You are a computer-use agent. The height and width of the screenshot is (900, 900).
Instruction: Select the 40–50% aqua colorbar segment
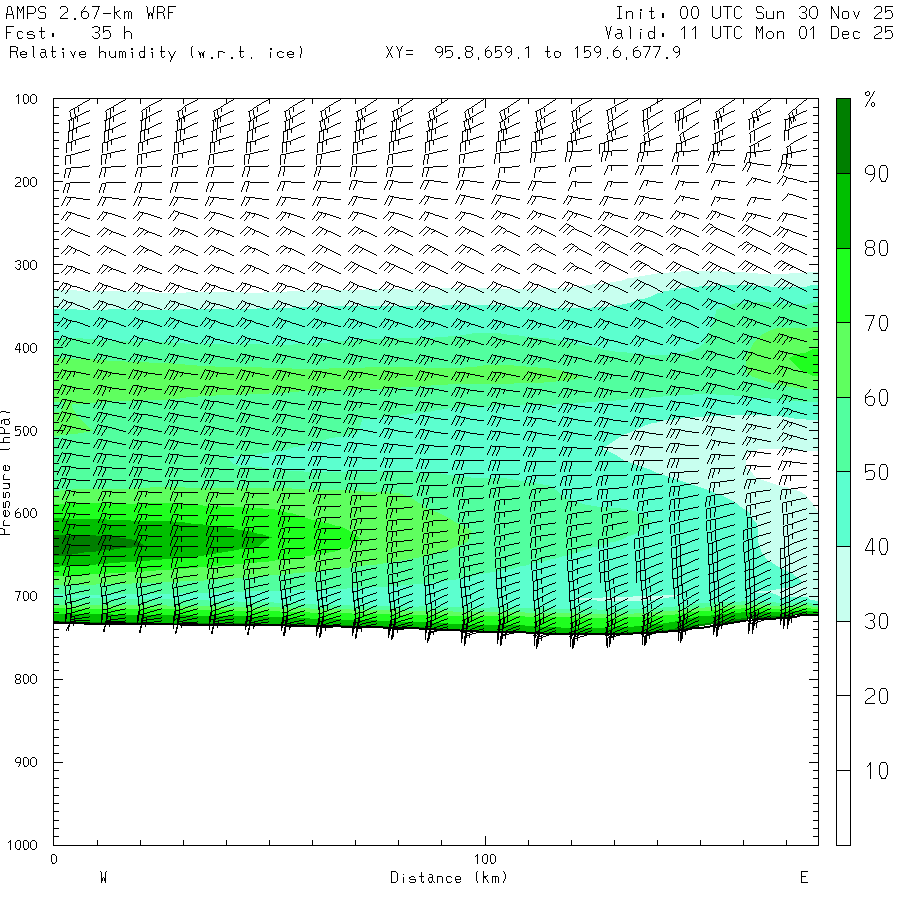[843, 509]
